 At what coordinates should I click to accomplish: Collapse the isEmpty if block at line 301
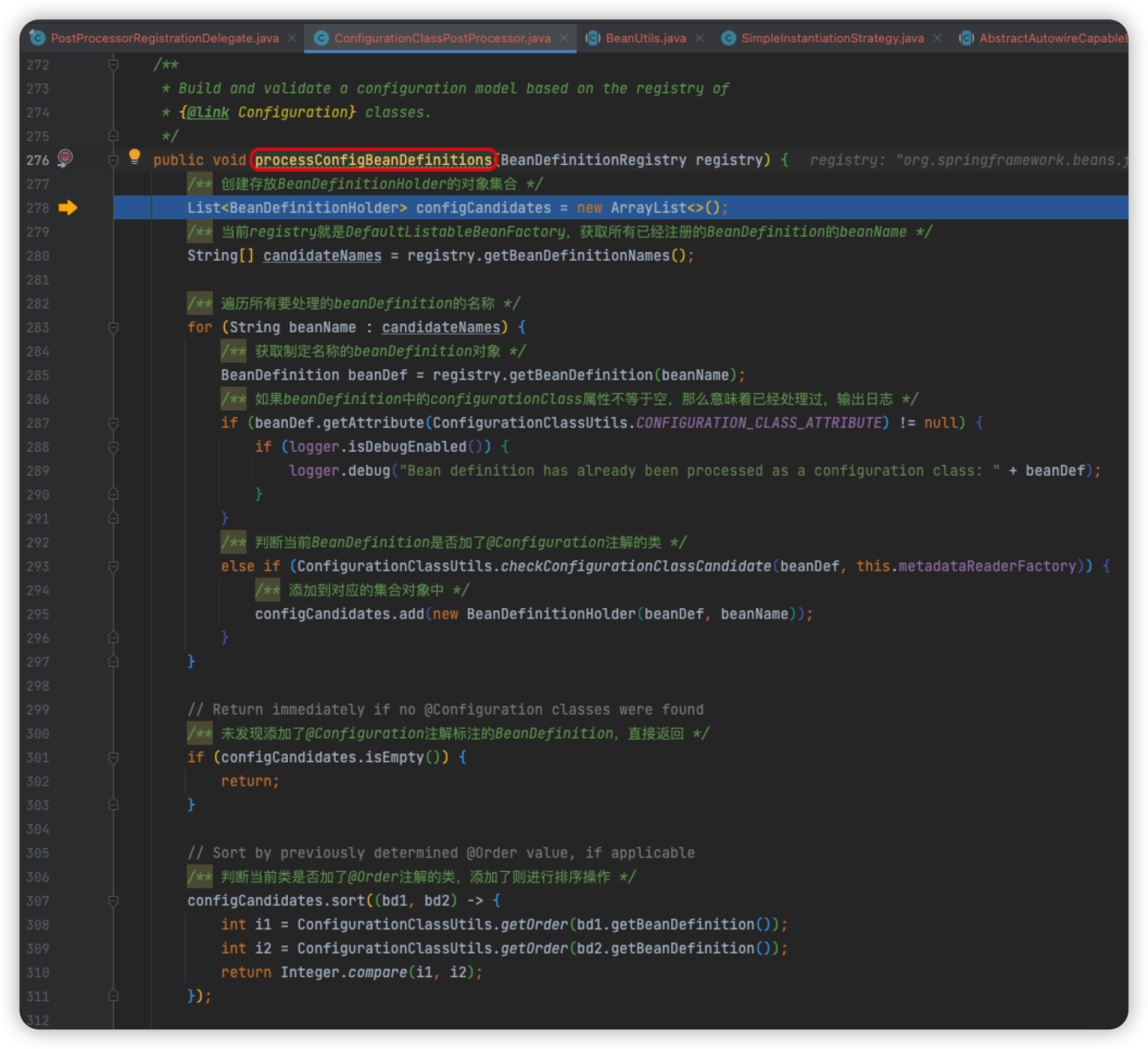tap(113, 758)
